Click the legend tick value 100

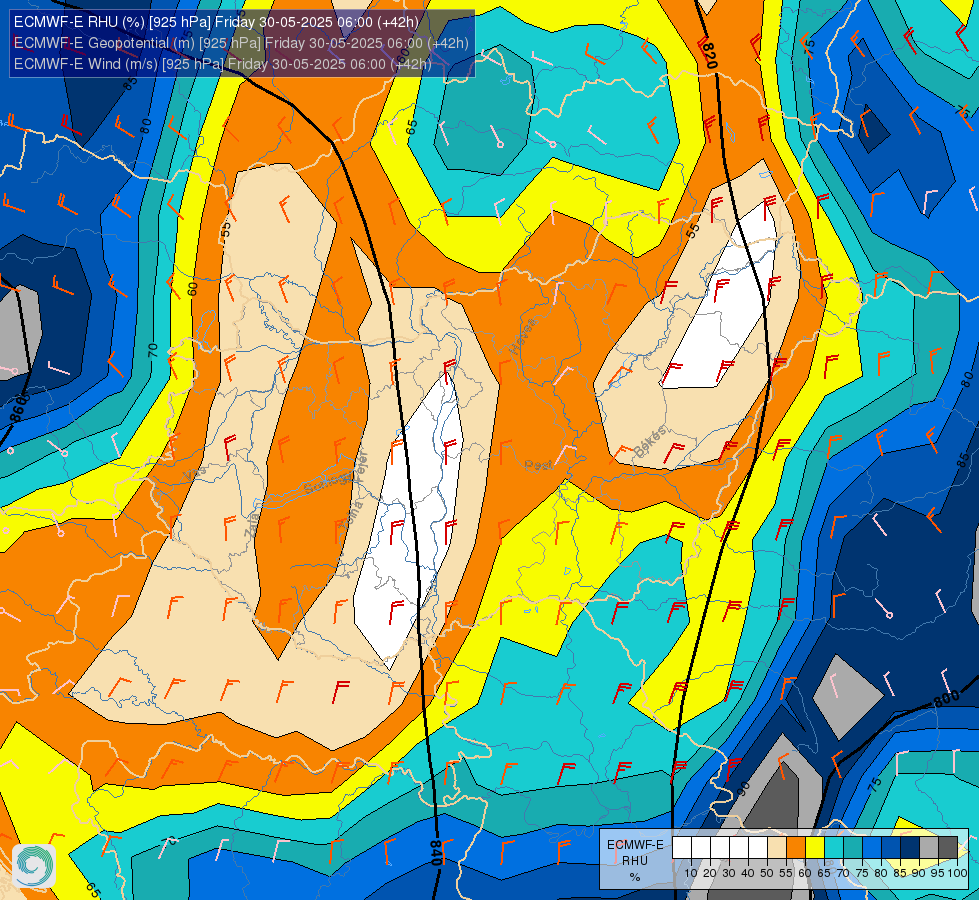coord(958,873)
